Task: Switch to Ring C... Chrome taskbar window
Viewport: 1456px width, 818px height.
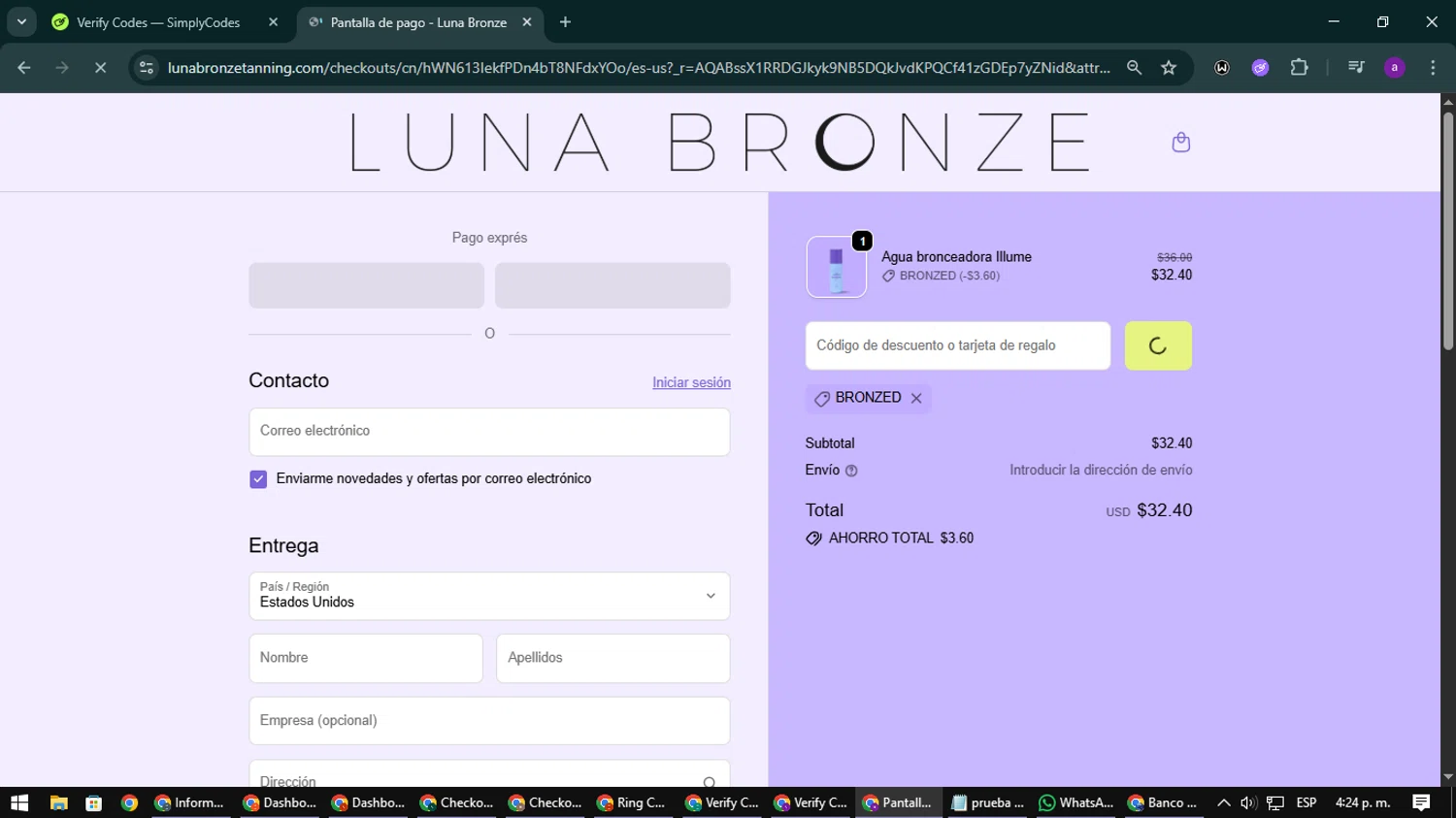Action: point(632,802)
